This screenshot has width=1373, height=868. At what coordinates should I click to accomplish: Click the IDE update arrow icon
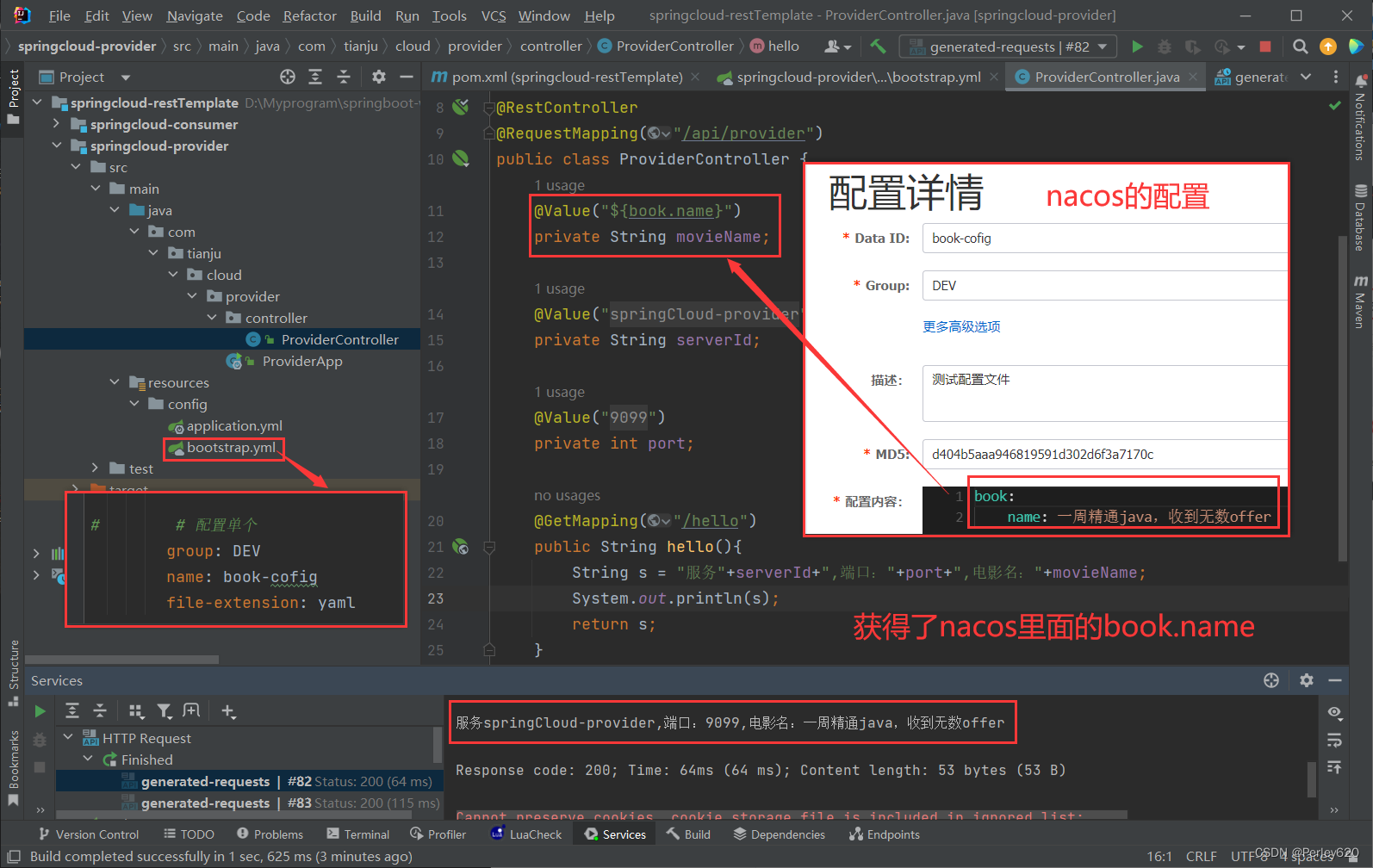[1328, 46]
